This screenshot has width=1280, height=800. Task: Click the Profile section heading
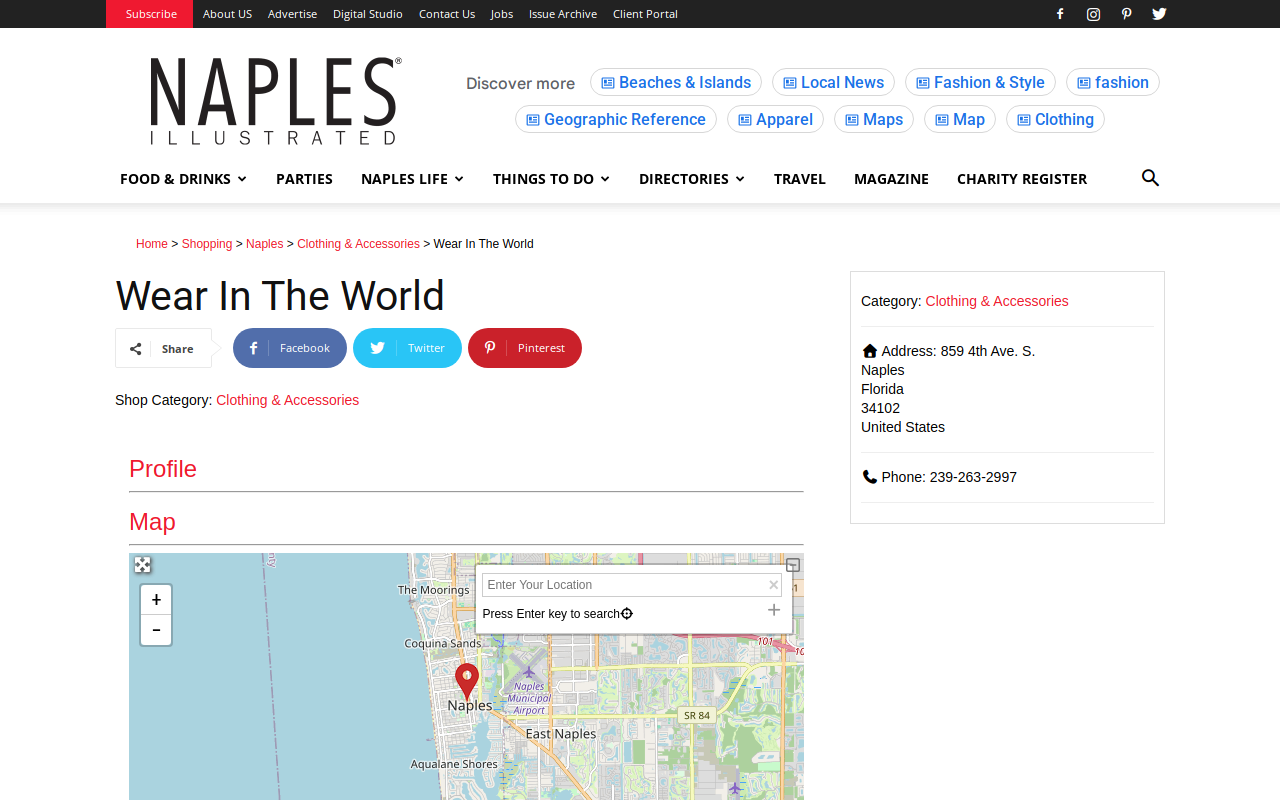click(x=163, y=469)
